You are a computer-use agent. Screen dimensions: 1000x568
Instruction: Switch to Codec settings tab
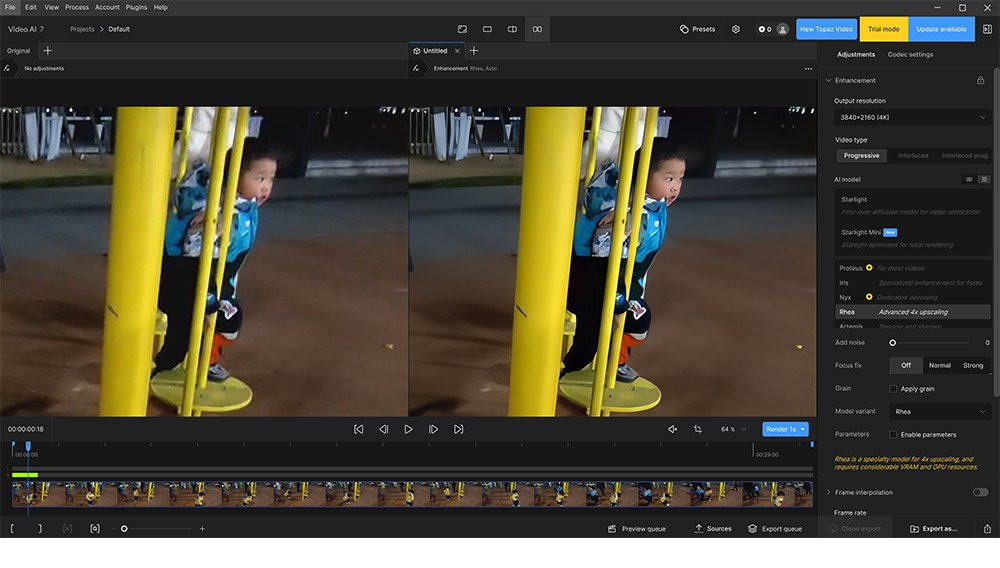[910, 54]
